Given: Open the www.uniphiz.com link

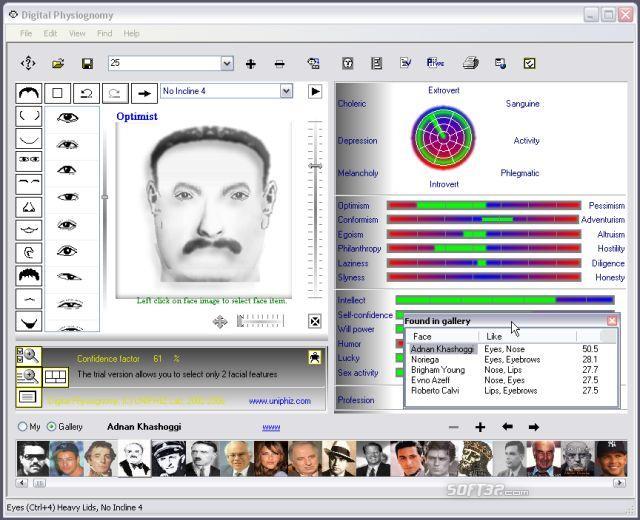Looking at the screenshot, I should 280,401.
